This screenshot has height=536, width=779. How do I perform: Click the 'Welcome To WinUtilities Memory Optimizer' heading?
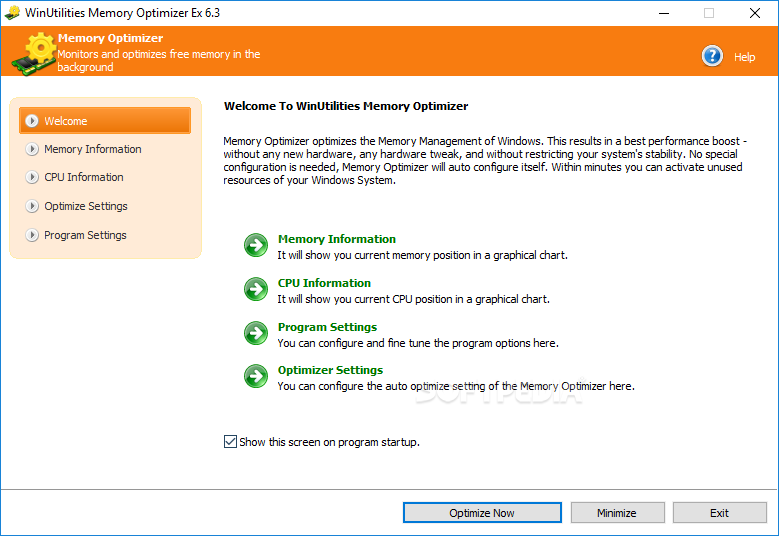[346, 106]
